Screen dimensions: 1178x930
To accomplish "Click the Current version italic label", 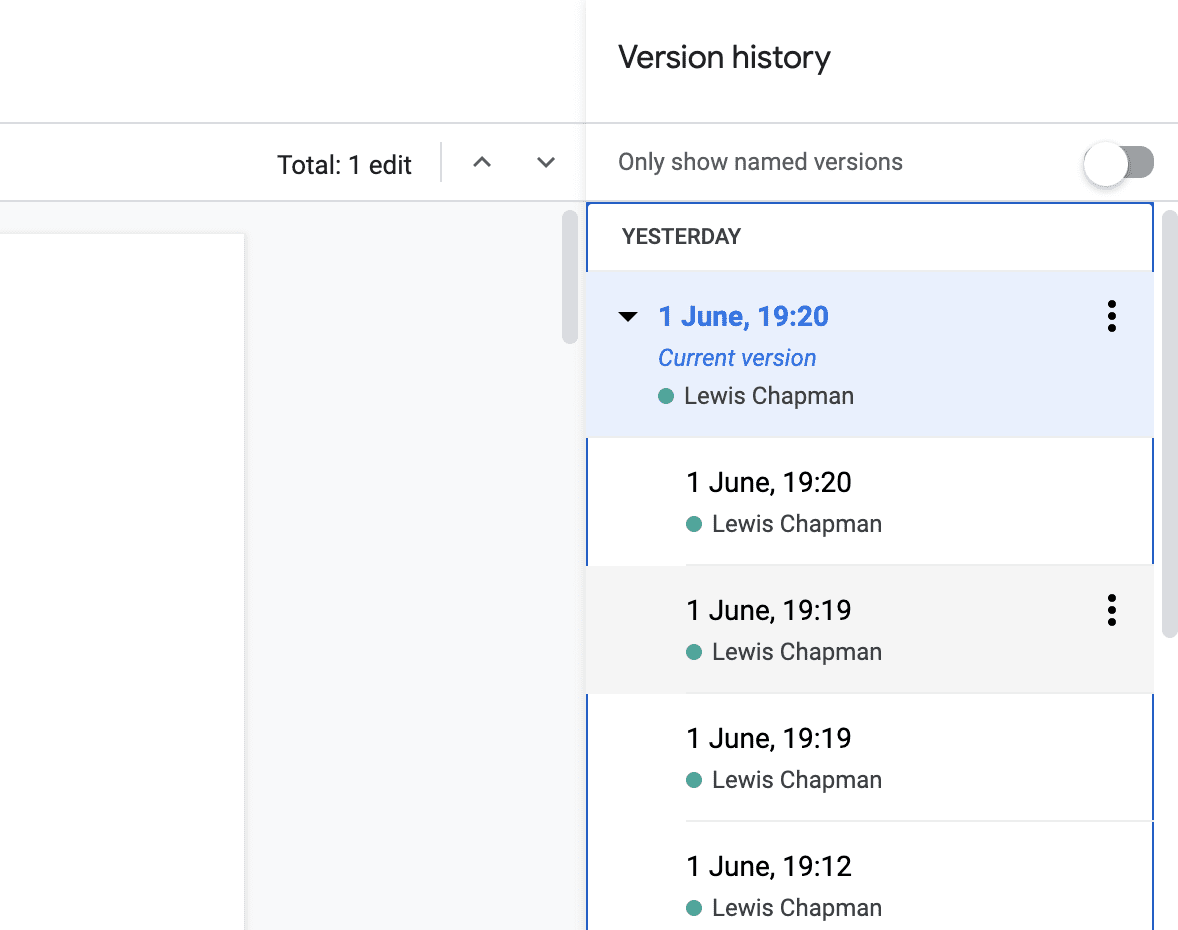I will pos(737,358).
